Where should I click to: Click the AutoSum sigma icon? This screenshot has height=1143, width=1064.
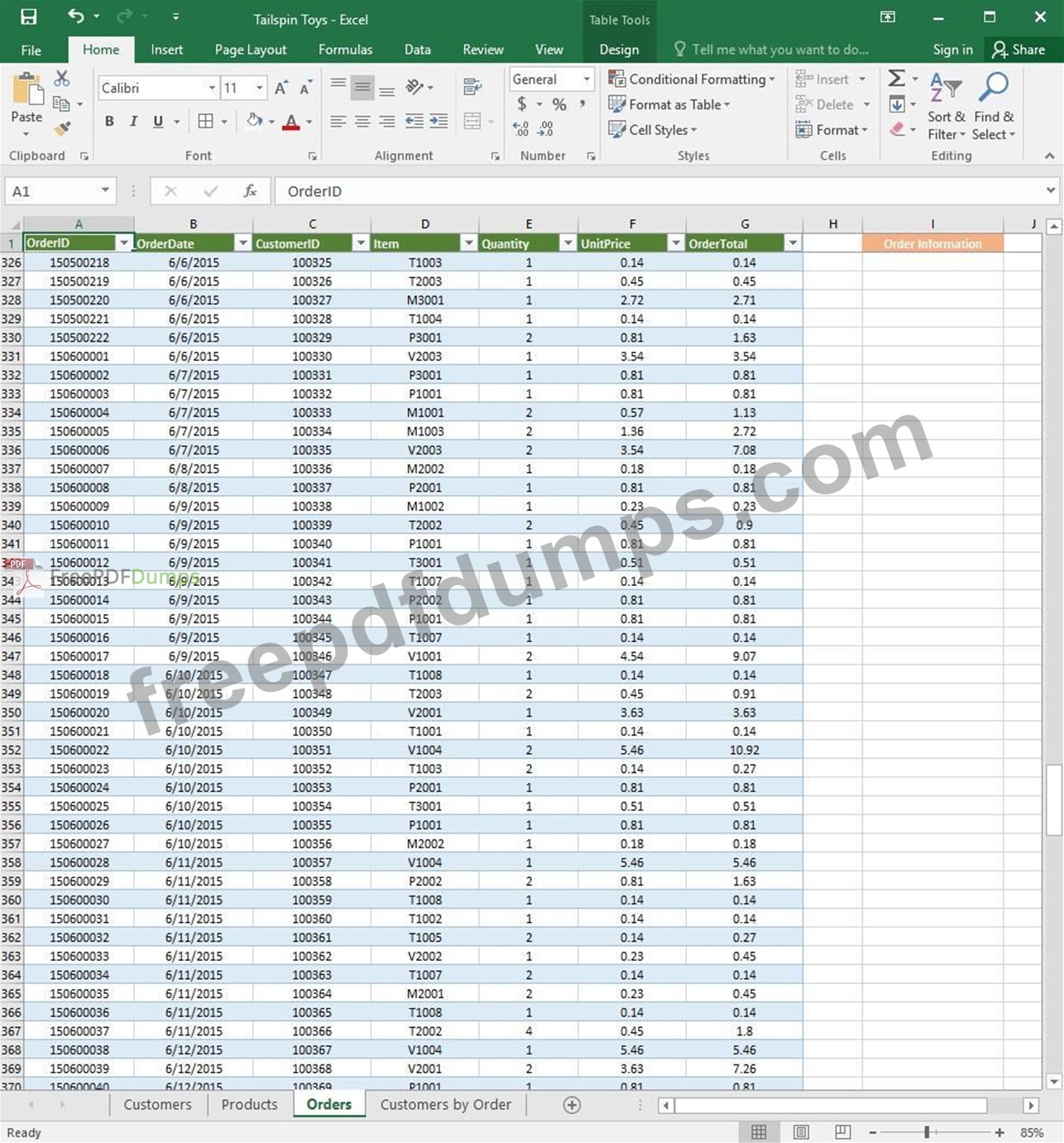pyautogui.click(x=896, y=79)
